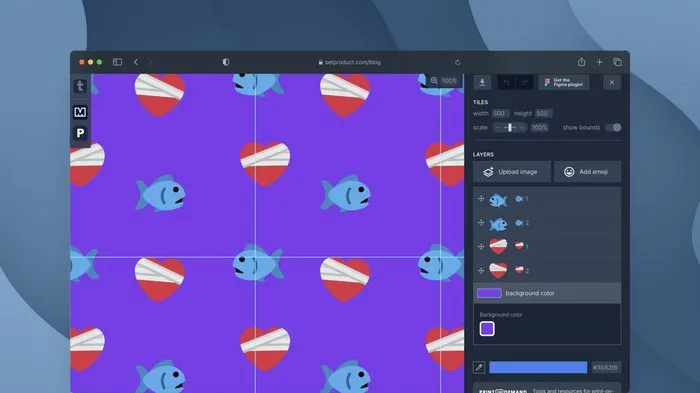Select fish layer 1 thumbnail
The height and width of the screenshot is (393, 700).
click(x=498, y=200)
